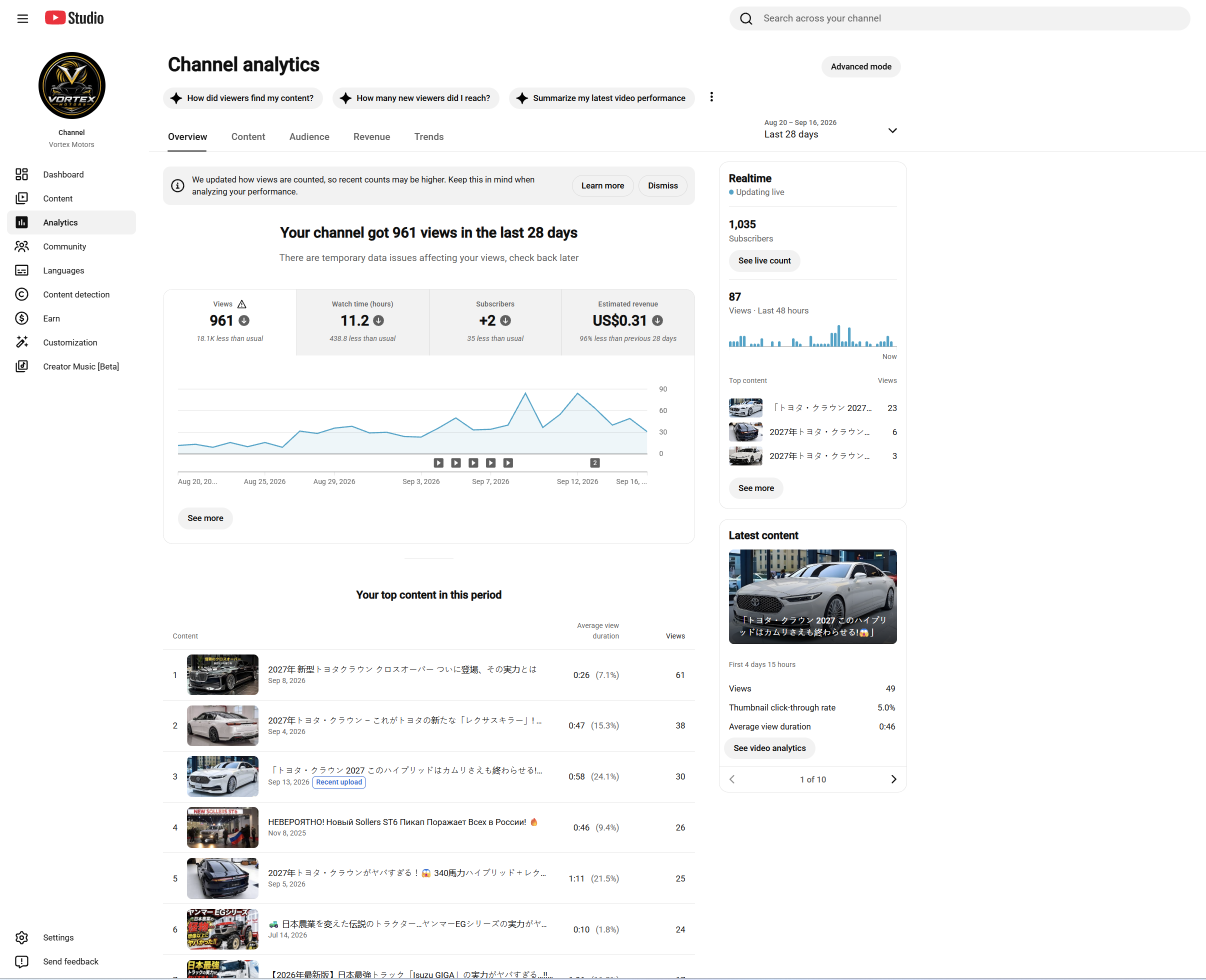Click the search across your channel field
This screenshot has height=980, width=1206.
tap(960, 18)
